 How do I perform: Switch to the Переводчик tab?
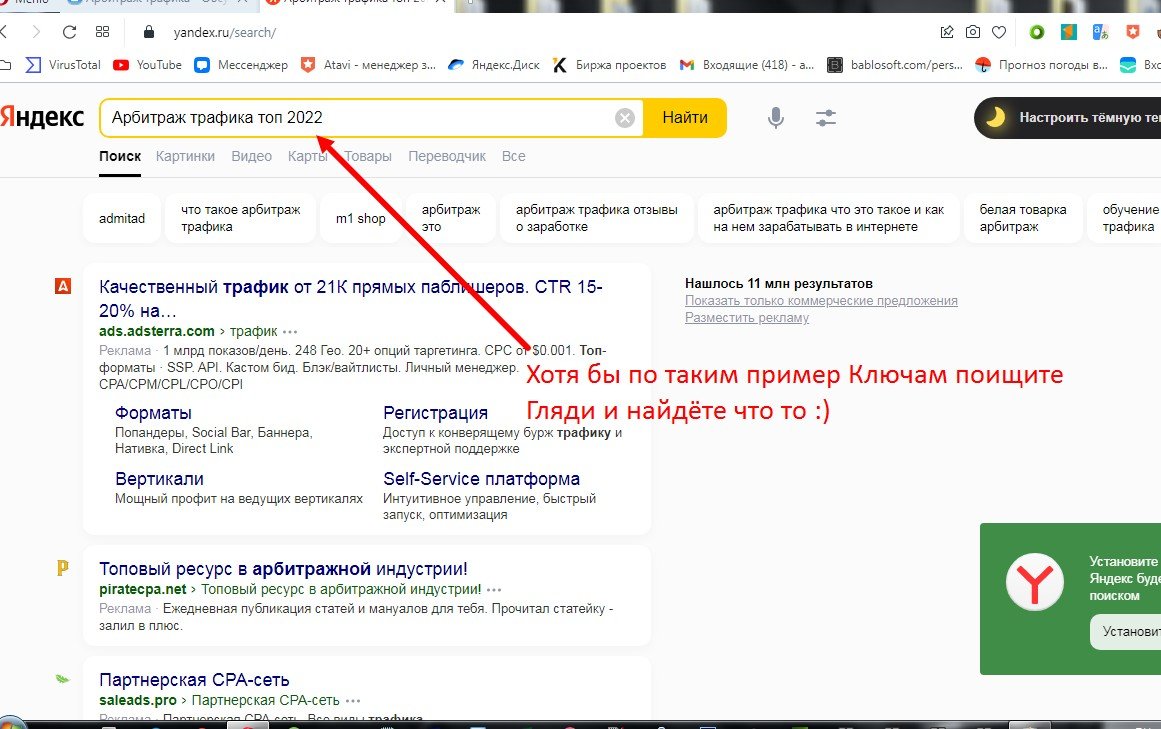[447, 156]
